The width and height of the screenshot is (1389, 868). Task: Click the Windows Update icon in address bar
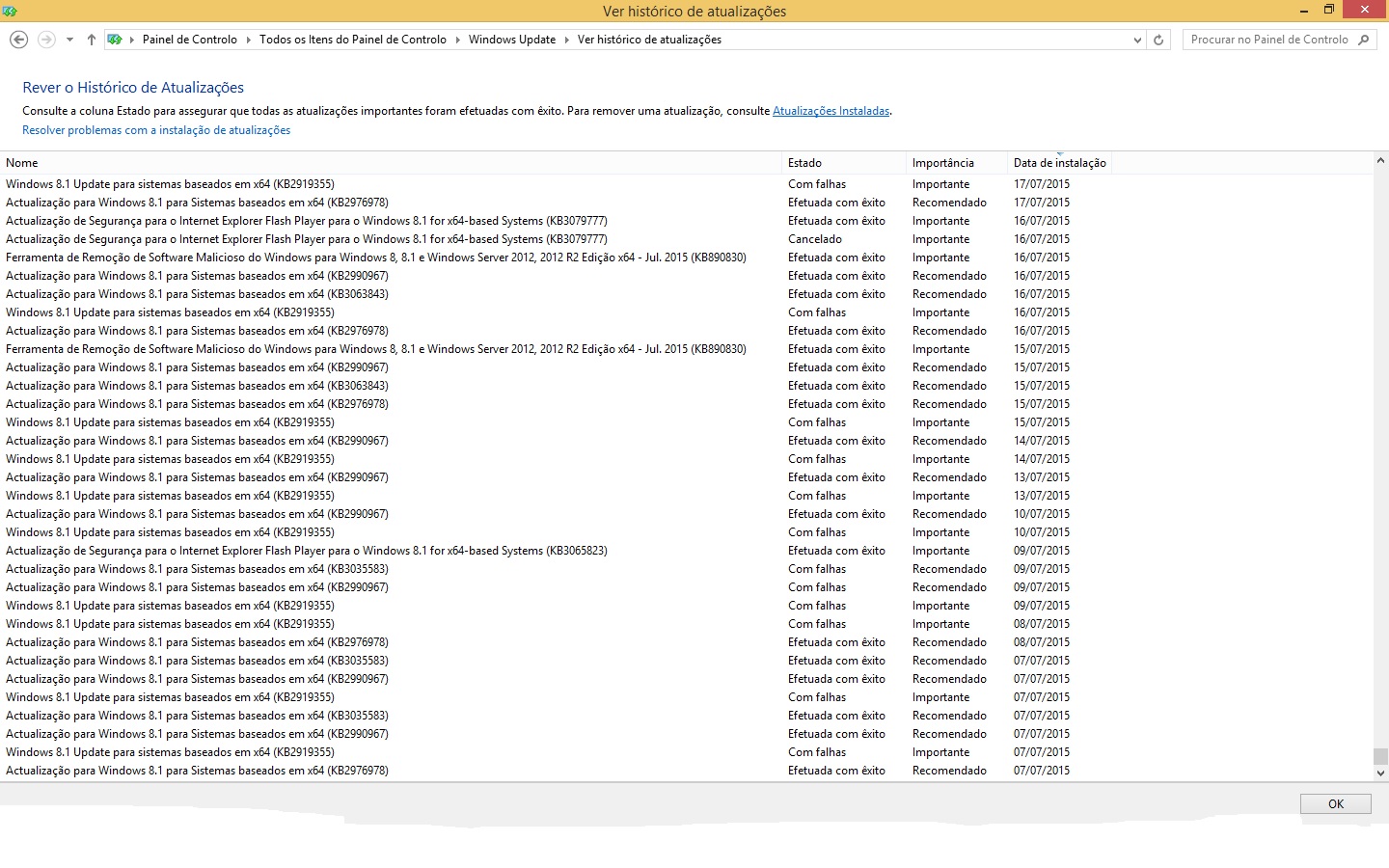click(x=115, y=40)
